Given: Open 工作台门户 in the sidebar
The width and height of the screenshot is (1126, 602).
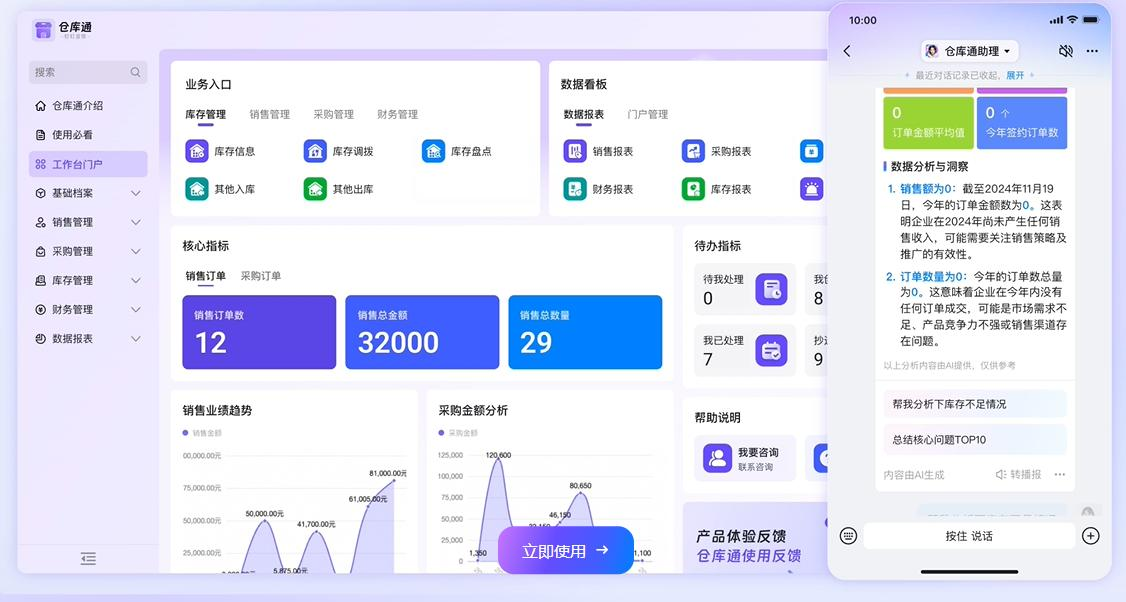Looking at the screenshot, I should 88,164.
